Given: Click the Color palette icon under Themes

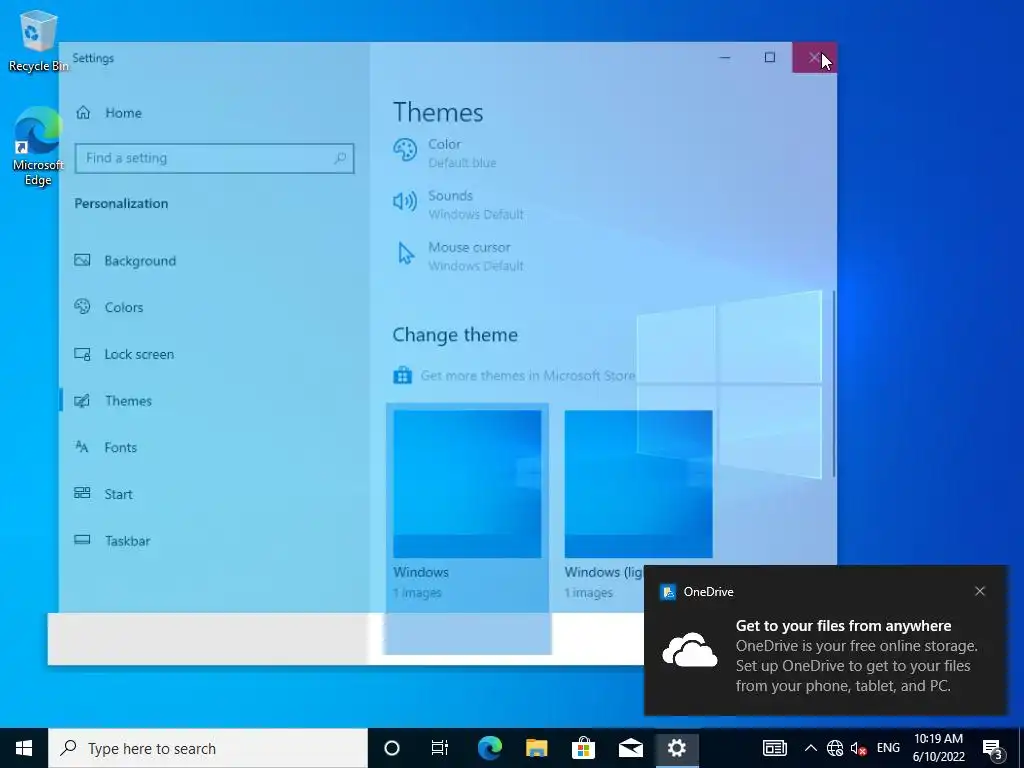Looking at the screenshot, I should pyautogui.click(x=405, y=150).
